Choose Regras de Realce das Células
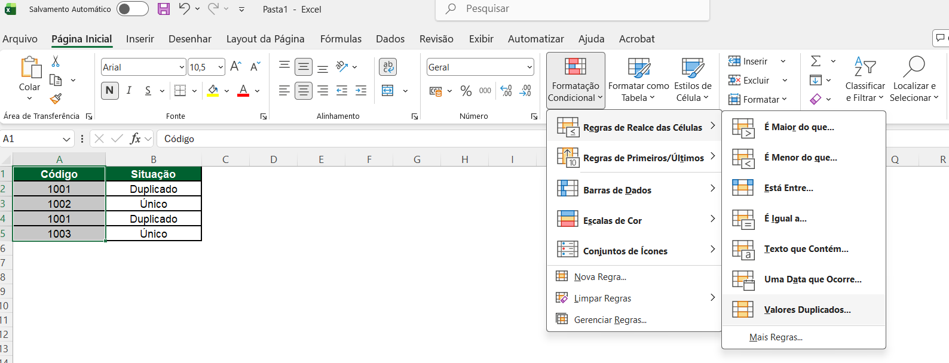 coord(634,127)
